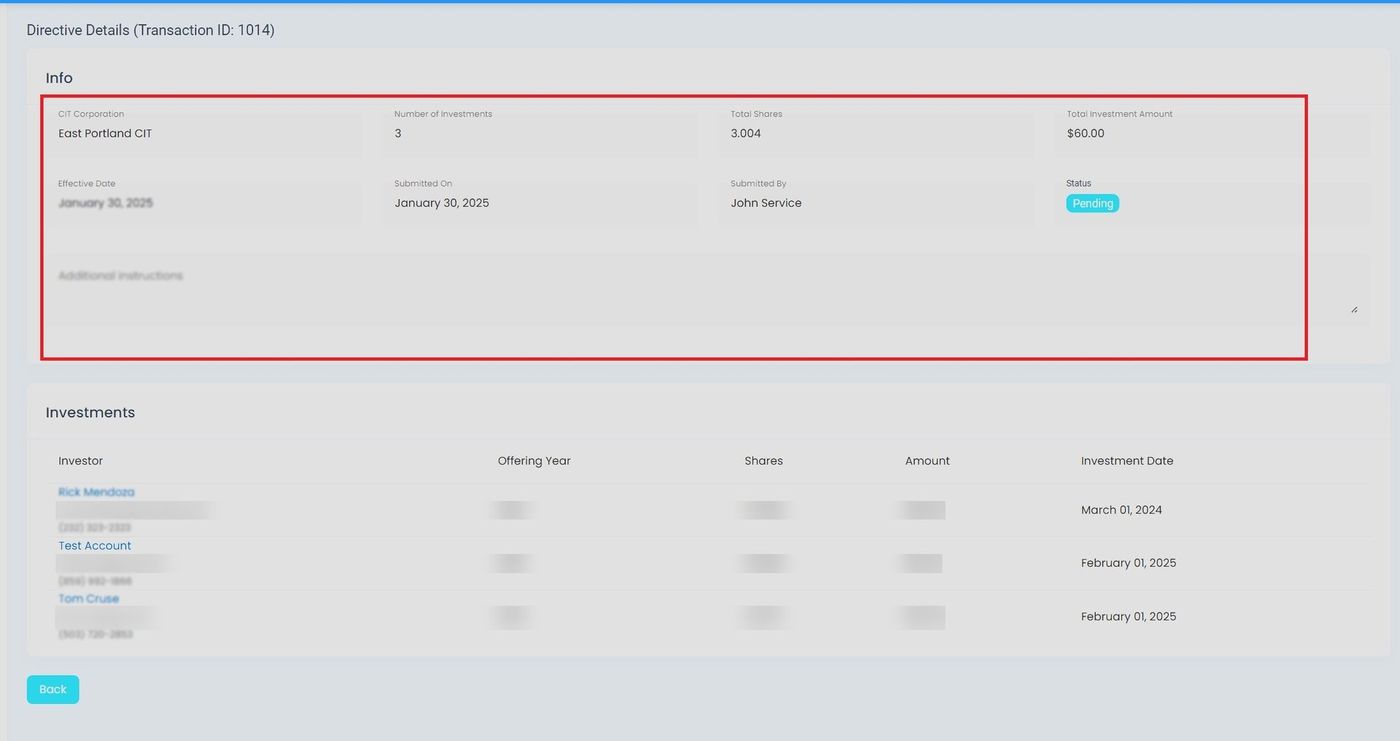The height and width of the screenshot is (741, 1400).
Task: Select the Submitted By field
Action: coord(876,203)
